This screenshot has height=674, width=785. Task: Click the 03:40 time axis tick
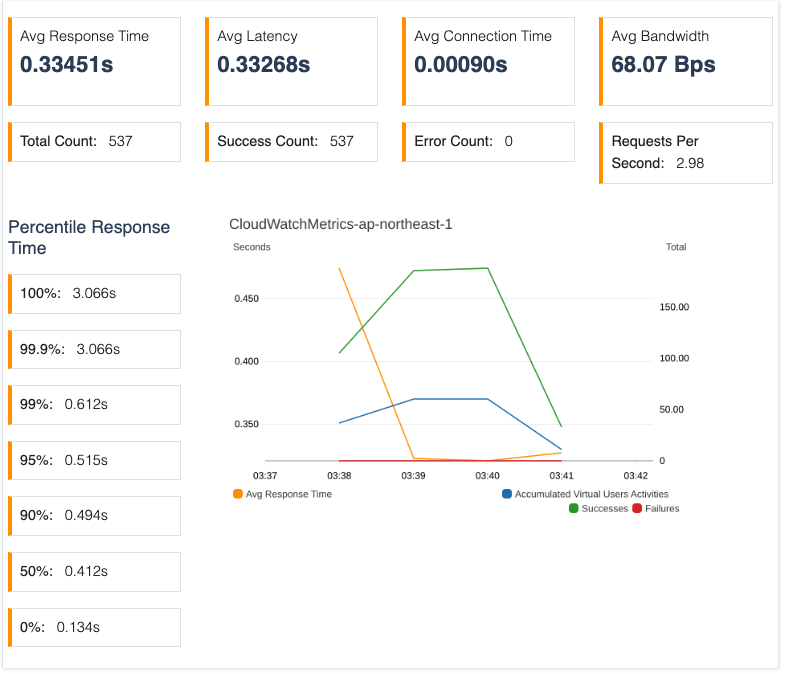coord(487,476)
